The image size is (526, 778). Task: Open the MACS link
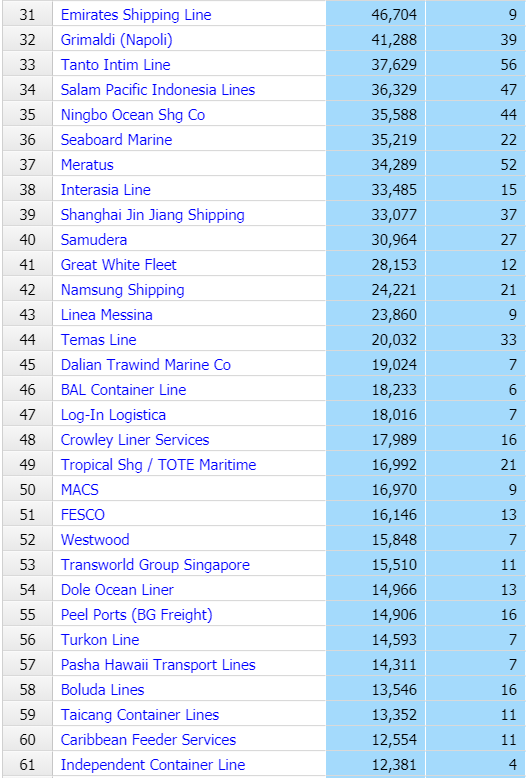pyautogui.click(x=80, y=490)
